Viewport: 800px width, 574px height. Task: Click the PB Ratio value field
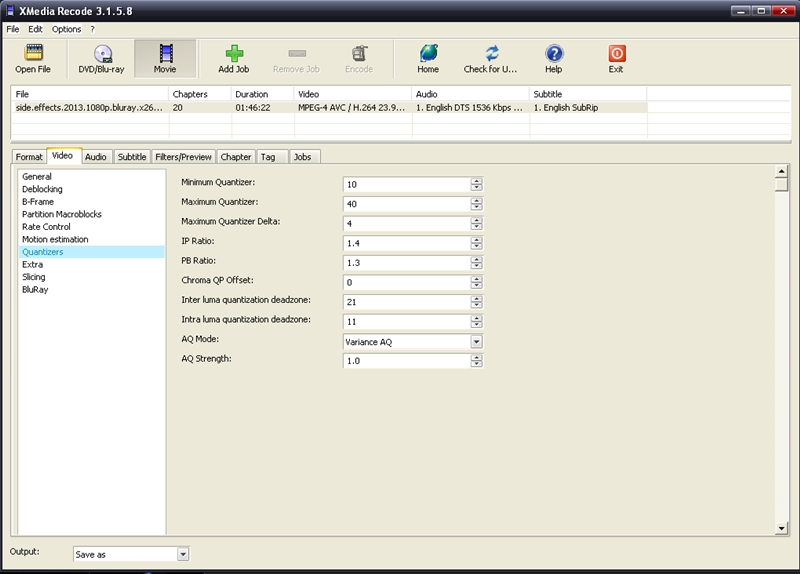pos(407,263)
